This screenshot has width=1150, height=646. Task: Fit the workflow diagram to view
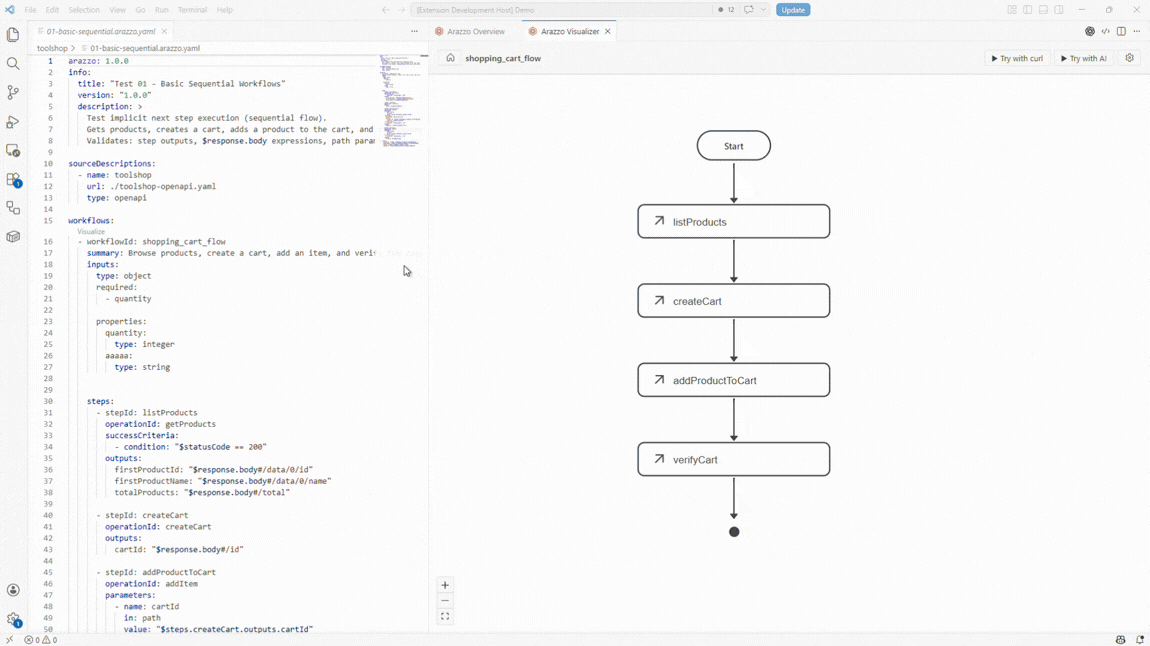(x=445, y=617)
